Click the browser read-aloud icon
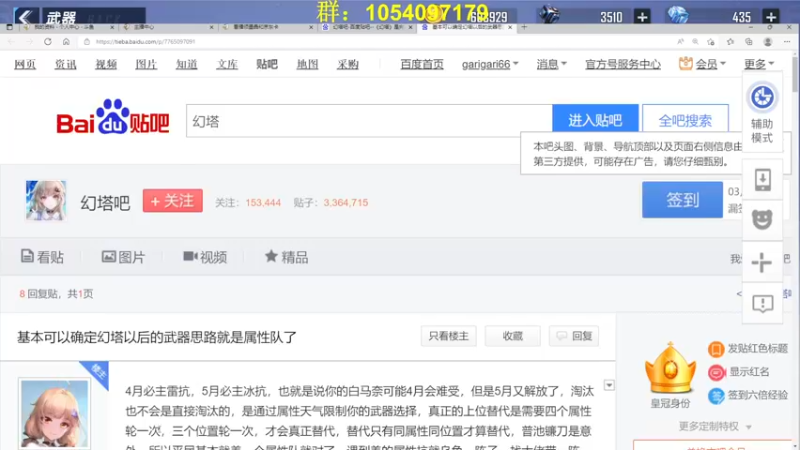This screenshot has width=800, height=450. (x=681, y=41)
